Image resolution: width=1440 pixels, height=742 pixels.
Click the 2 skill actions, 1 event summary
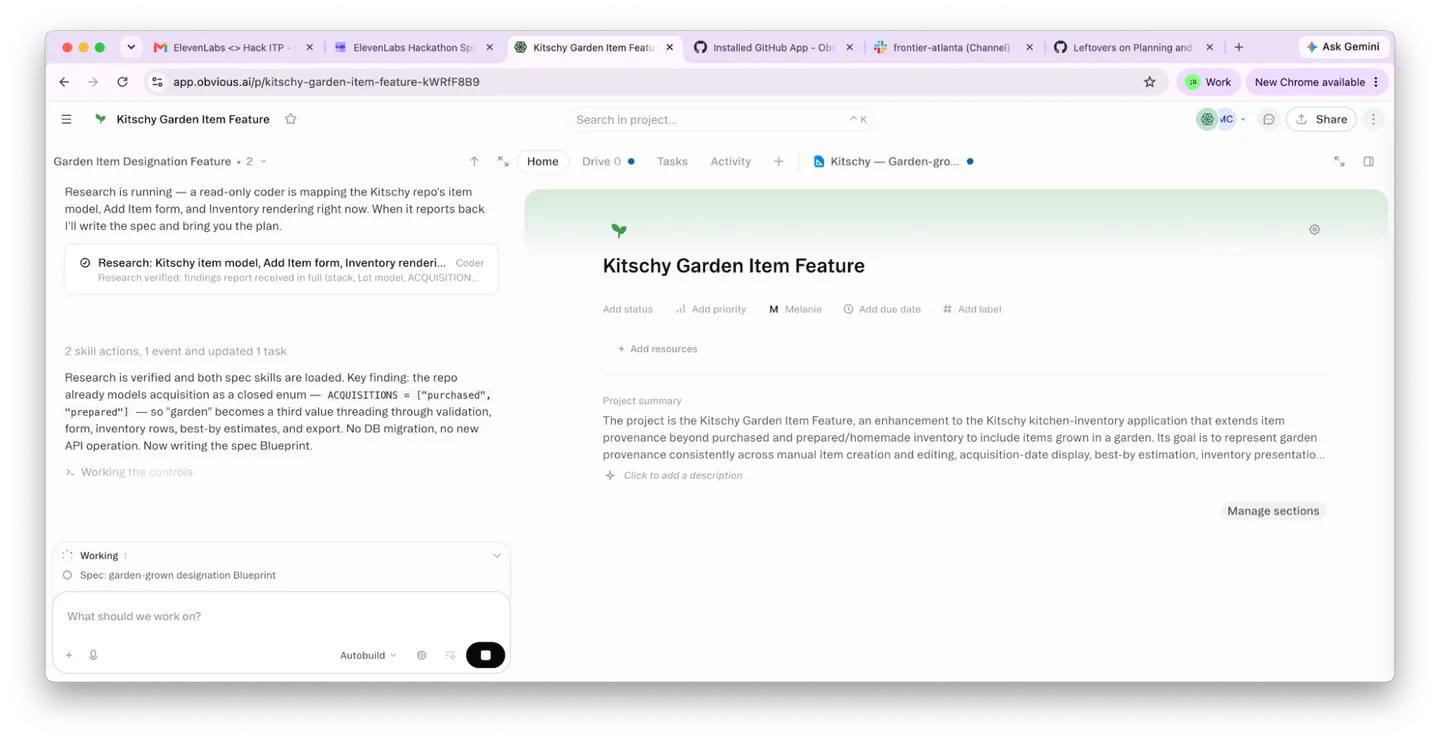coord(176,351)
